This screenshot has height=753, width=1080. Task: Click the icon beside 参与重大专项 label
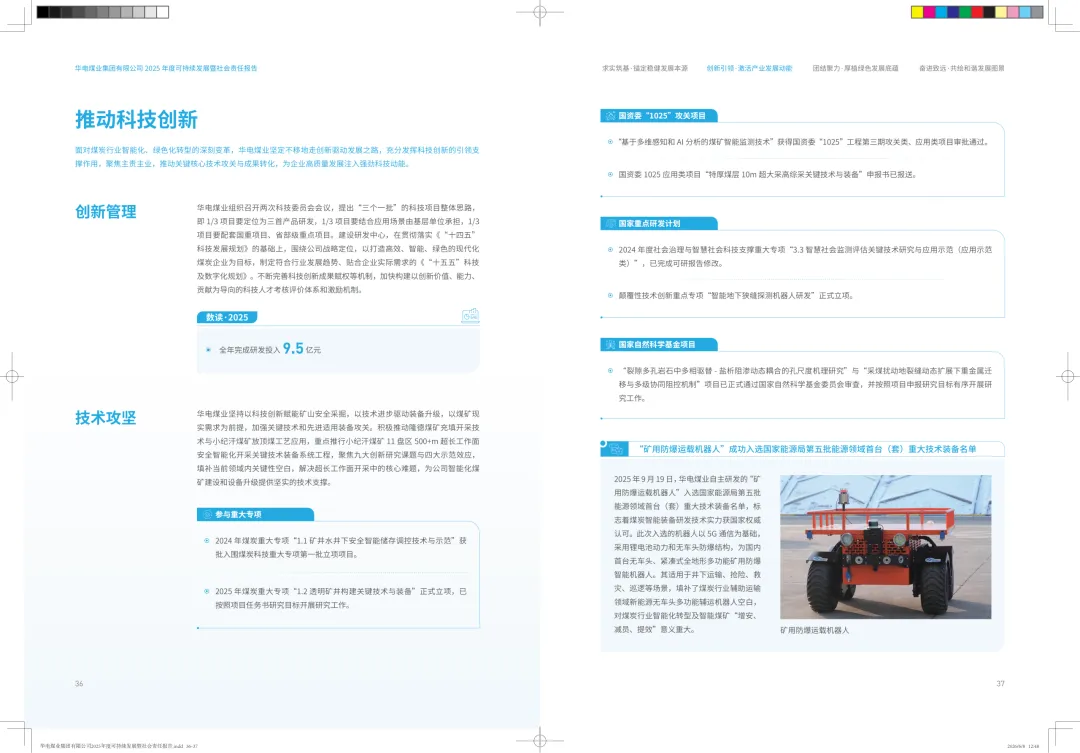[x=207, y=515]
